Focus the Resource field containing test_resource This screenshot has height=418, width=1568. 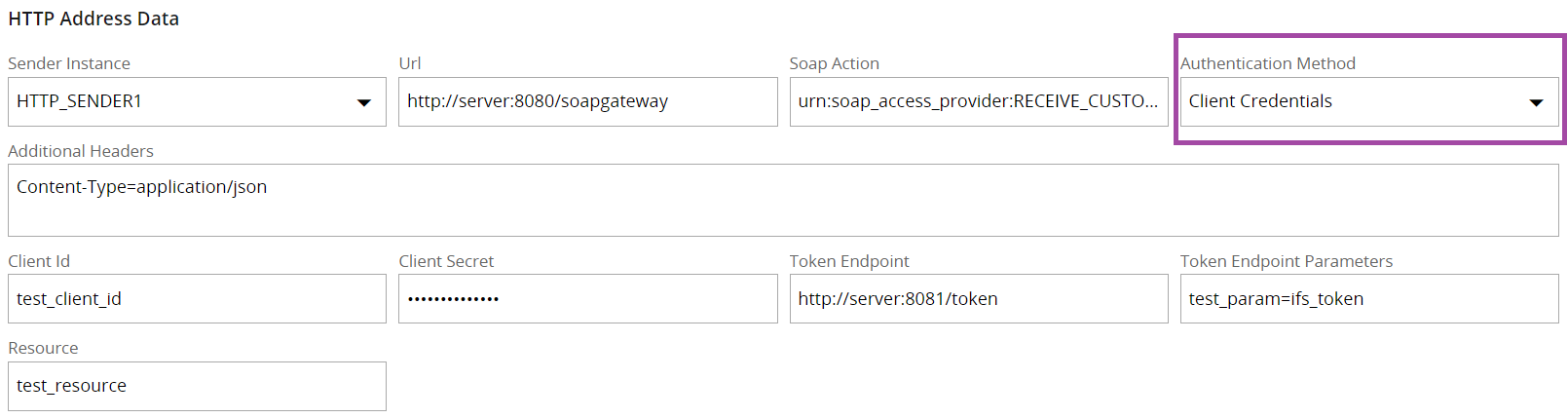[x=197, y=386]
